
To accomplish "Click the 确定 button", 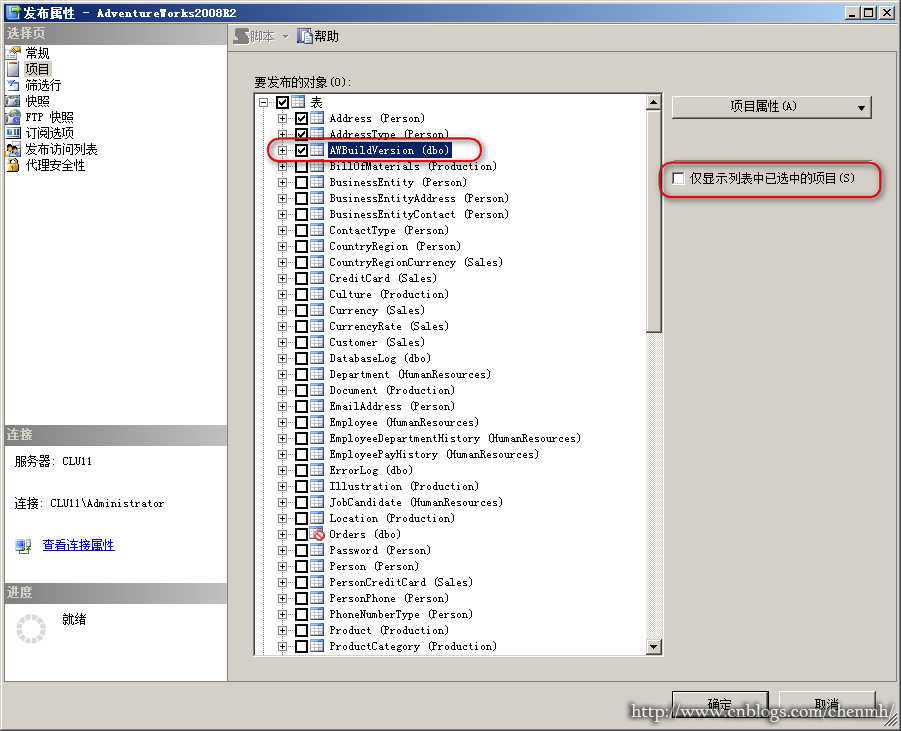I will 720,703.
